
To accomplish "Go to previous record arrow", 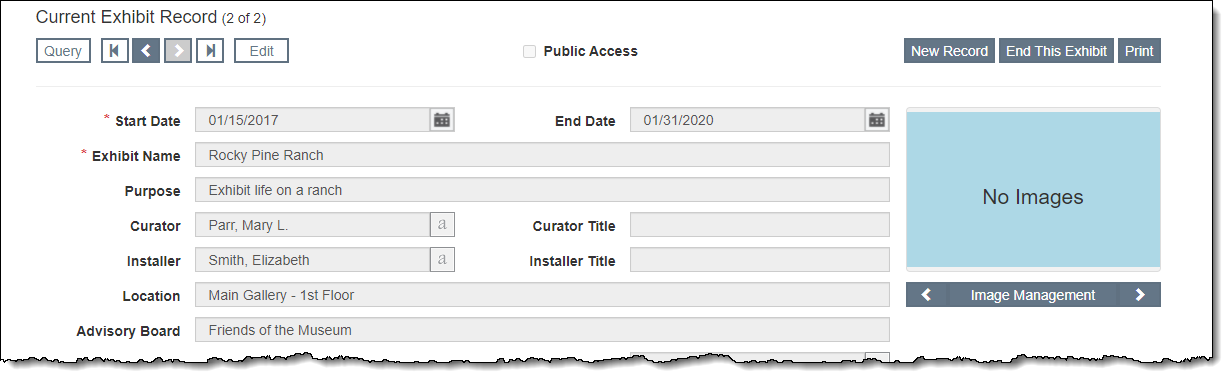I will point(146,51).
